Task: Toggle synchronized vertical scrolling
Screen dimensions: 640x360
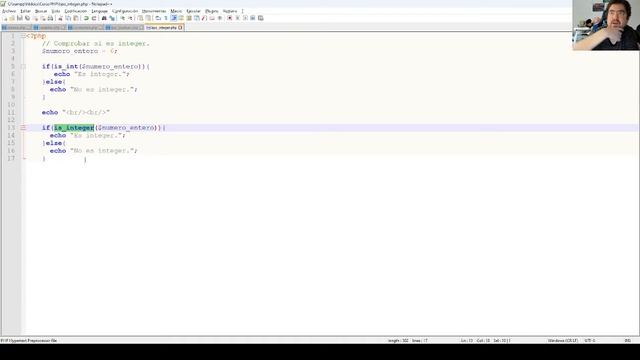Action: click(x=140, y=18)
